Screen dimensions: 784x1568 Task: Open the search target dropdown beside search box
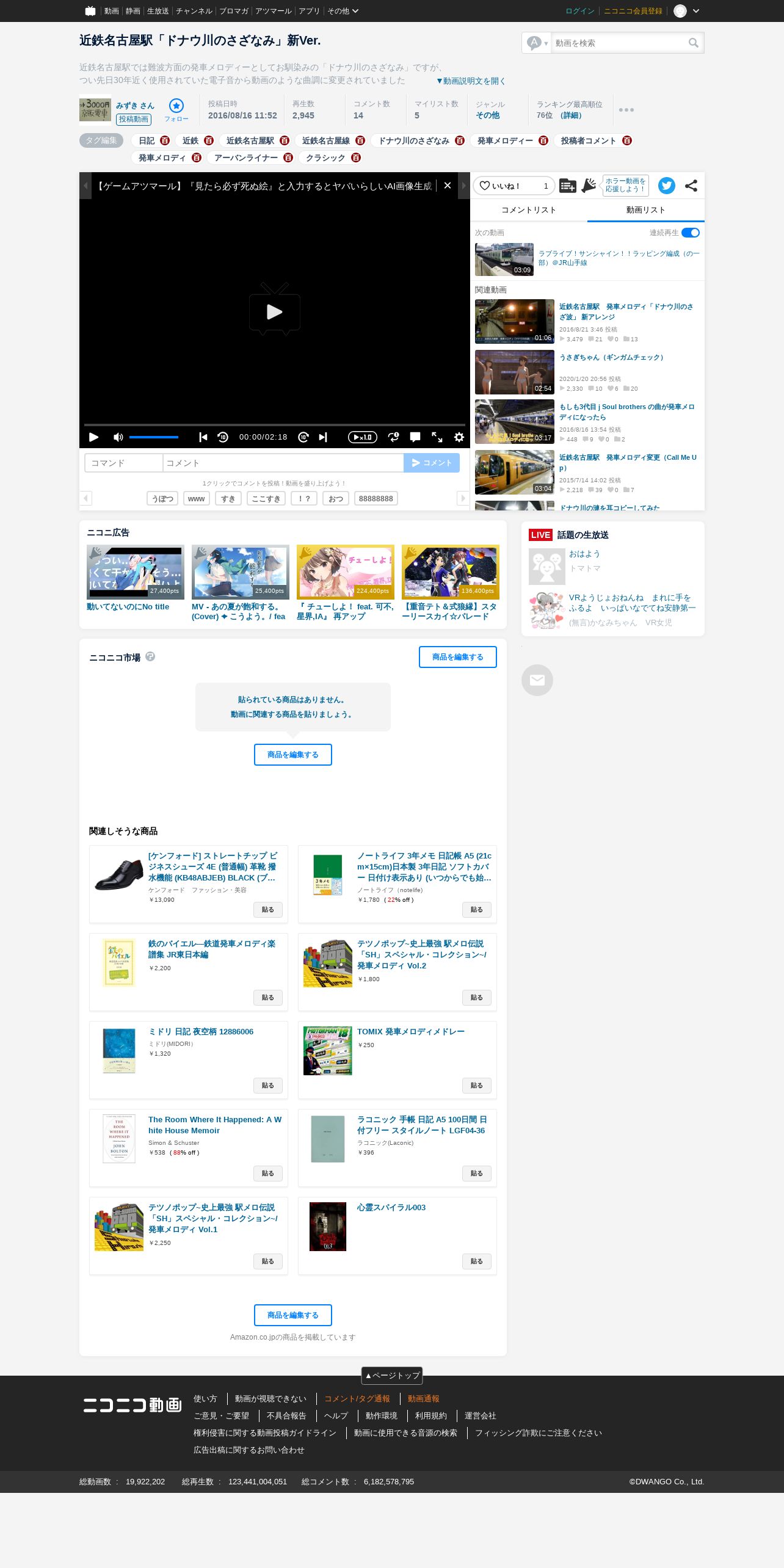tap(537, 43)
